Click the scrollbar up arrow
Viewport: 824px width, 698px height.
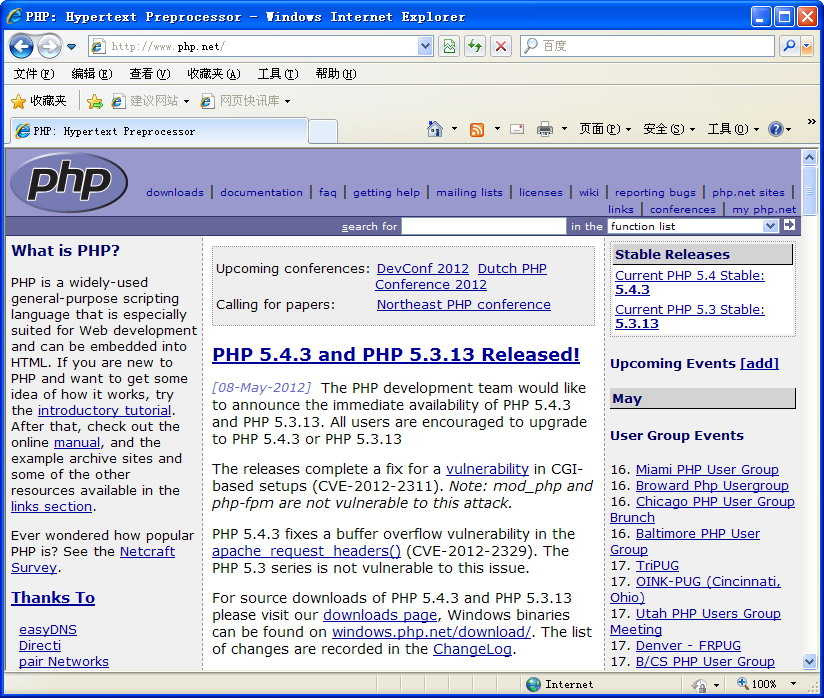click(x=809, y=157)
